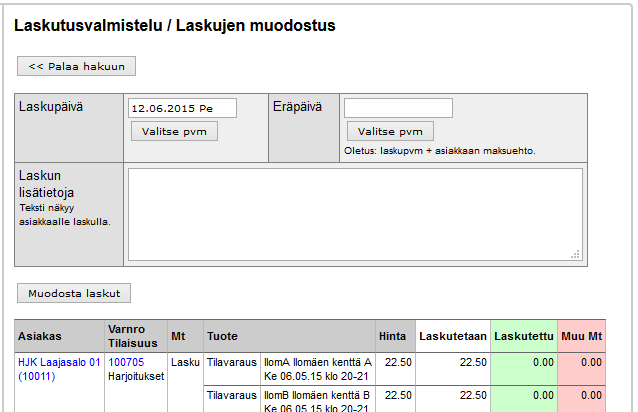The height and width of the screenshot is (412, 638).
Task: Select the pink Muu Mt column header
Action: pyautogui.click(x=581, y=336)
